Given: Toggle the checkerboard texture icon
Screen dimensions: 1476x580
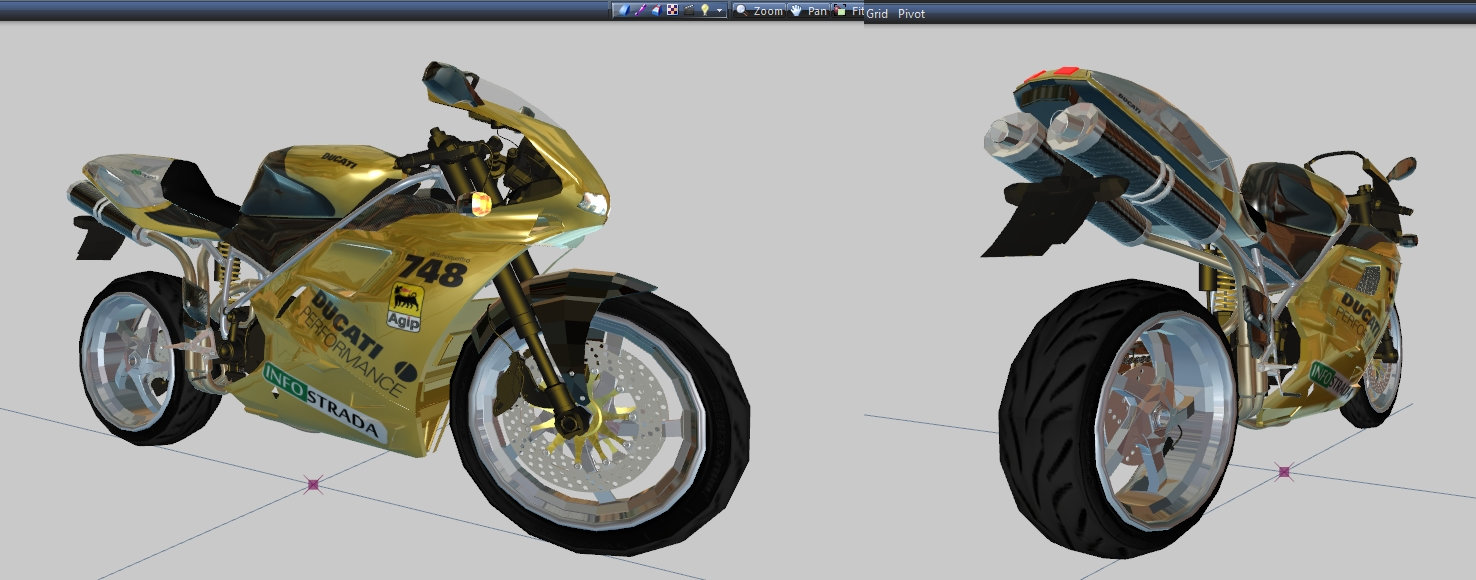Looking at the screenshot, I should click(x=672, y=10).
